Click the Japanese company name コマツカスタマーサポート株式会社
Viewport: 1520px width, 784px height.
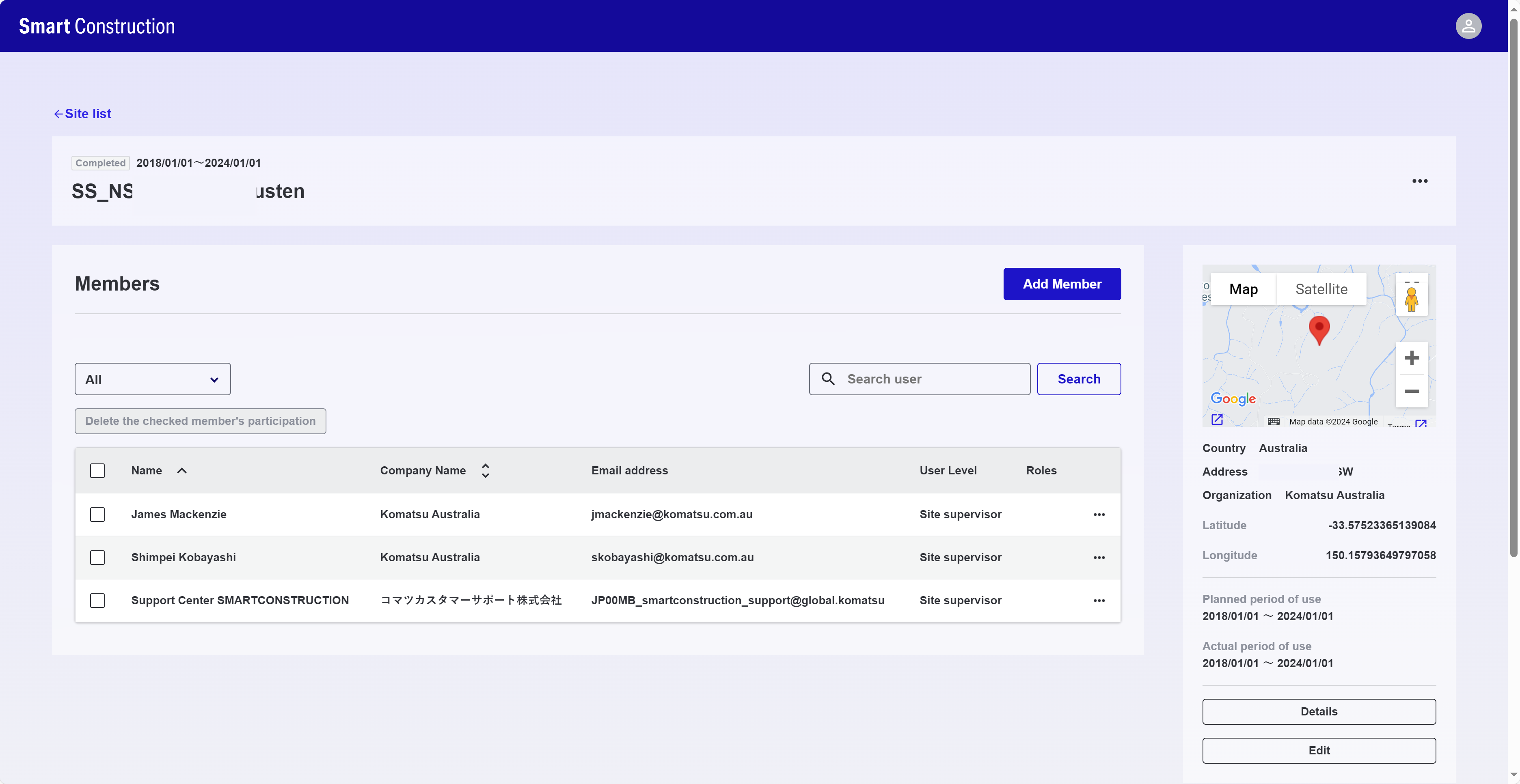pos(471,601)
